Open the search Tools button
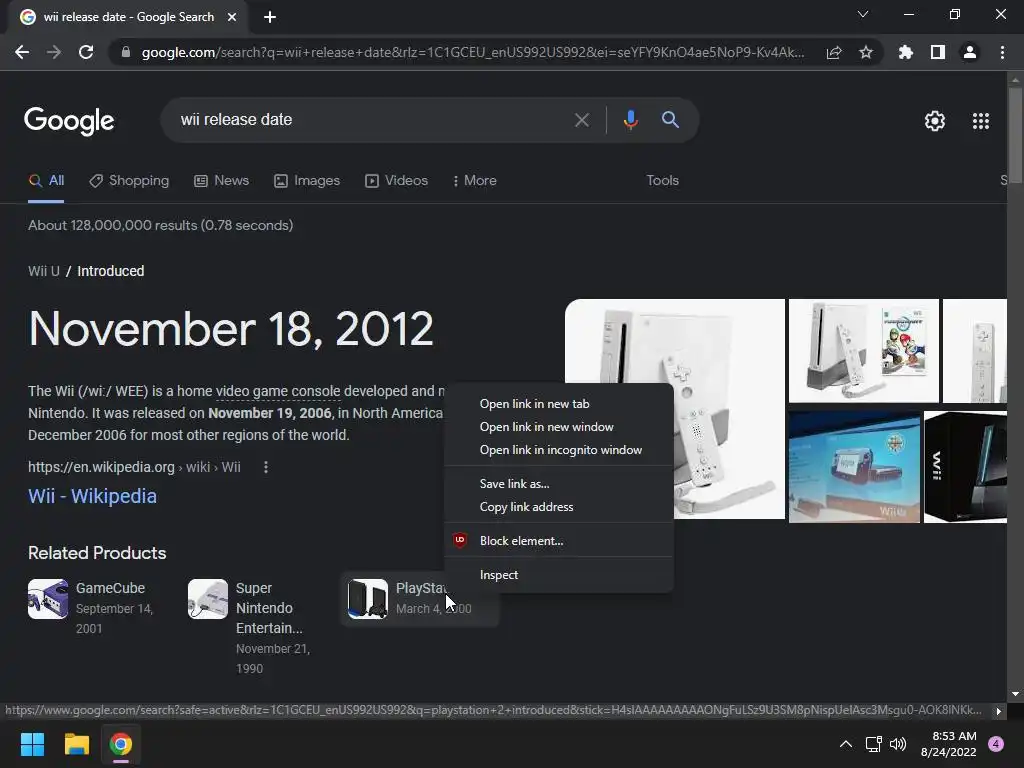Viewport: 1024px width, 768px height. (662, 181)
